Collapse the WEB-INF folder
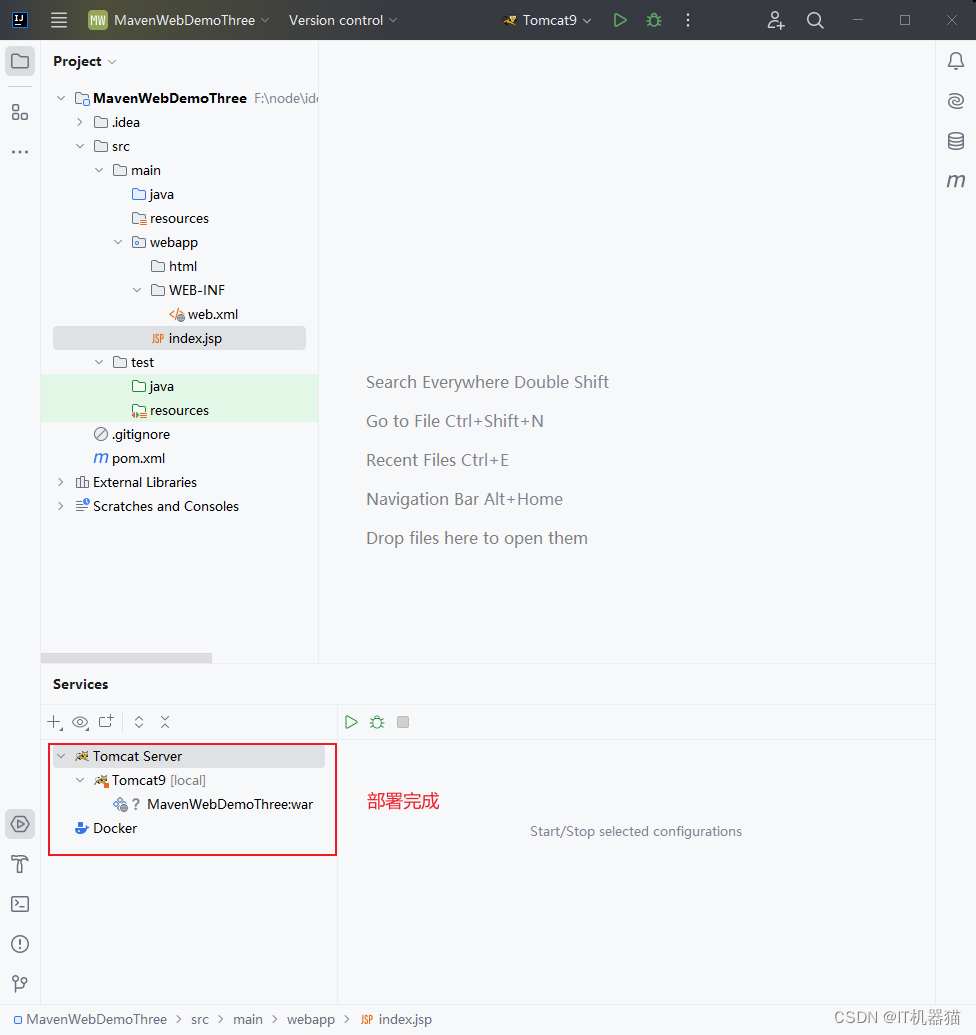This screenshot has height=1035, width=976. click(137, 290)
